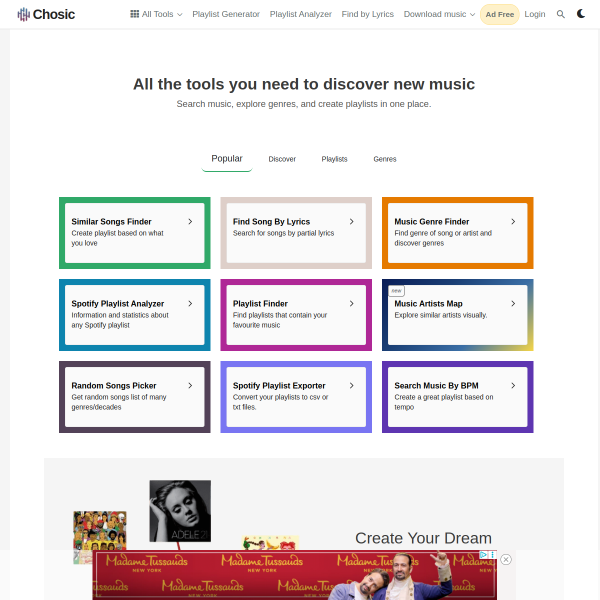This screenshot has height=600, width=600.
Task: Toggle dark mode with the moon icon
Action: (580, 14)
